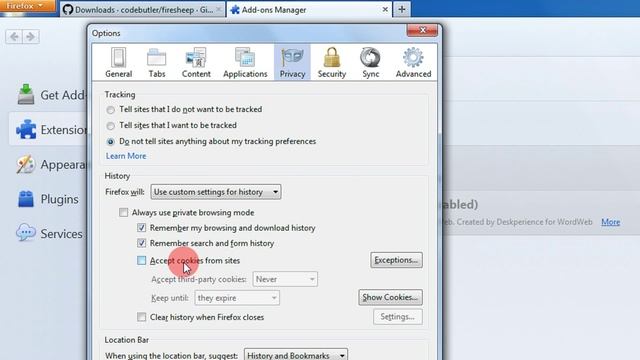This screenshot has height=360, width=640.
Task: Click the Extensions puzzle piece icon
Action: tap(26, 129)
